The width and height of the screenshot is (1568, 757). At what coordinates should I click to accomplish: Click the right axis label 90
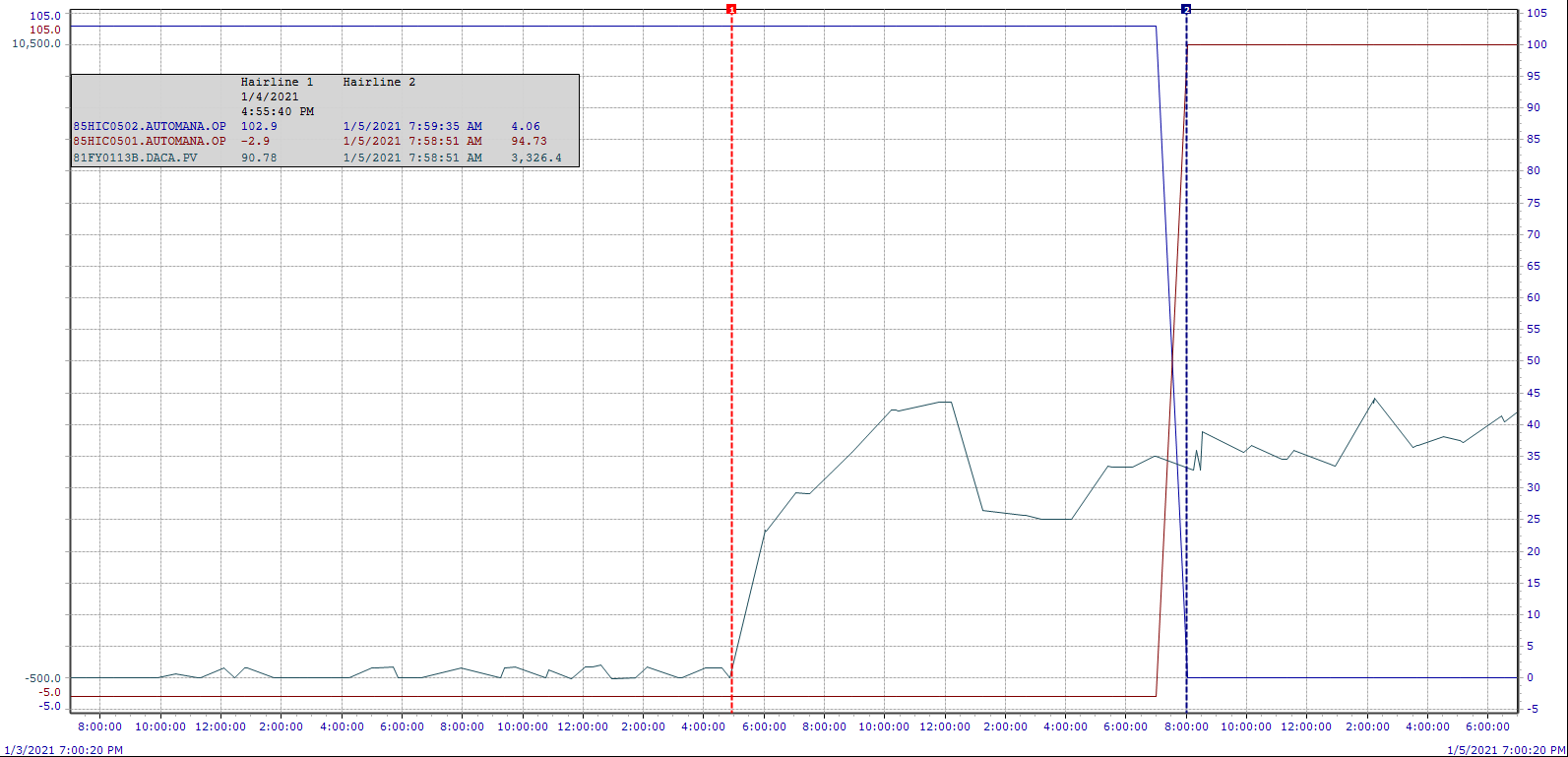point(1534,107)
